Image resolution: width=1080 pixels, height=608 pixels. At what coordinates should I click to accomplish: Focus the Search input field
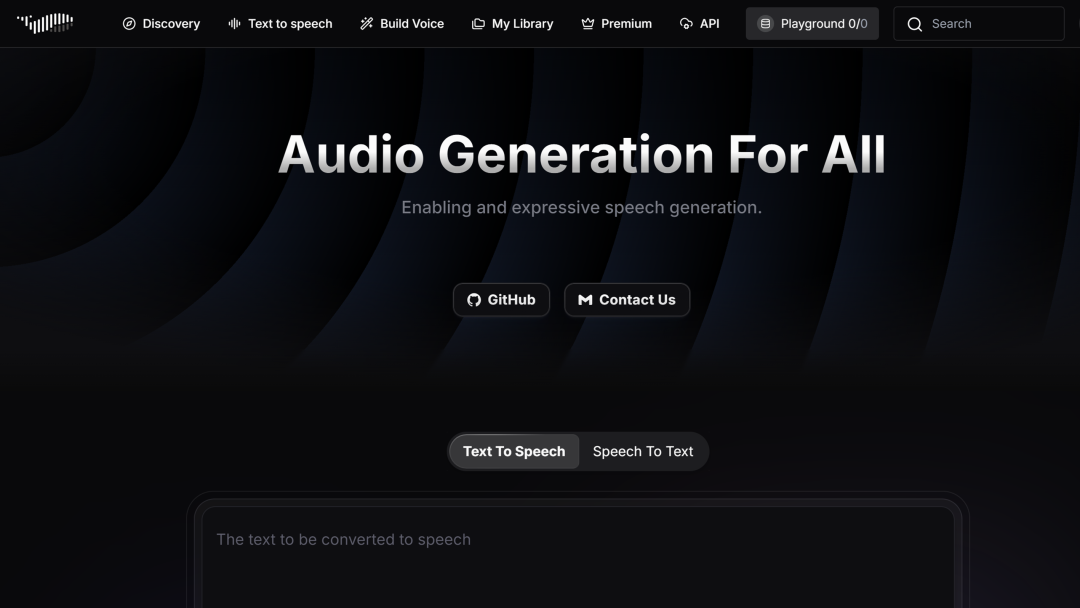[x=979, y=24]
